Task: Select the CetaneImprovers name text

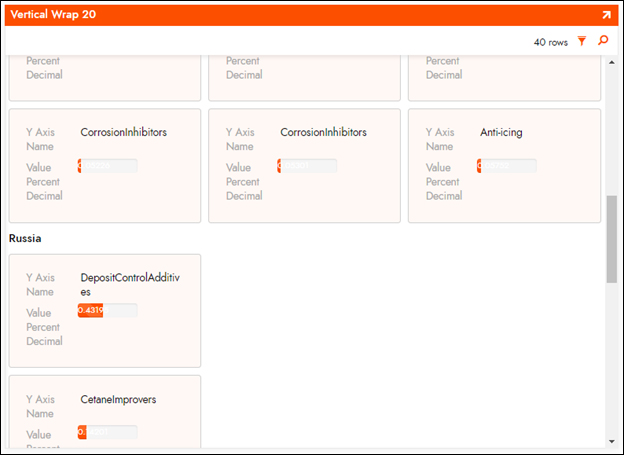Action: point(118,400)
